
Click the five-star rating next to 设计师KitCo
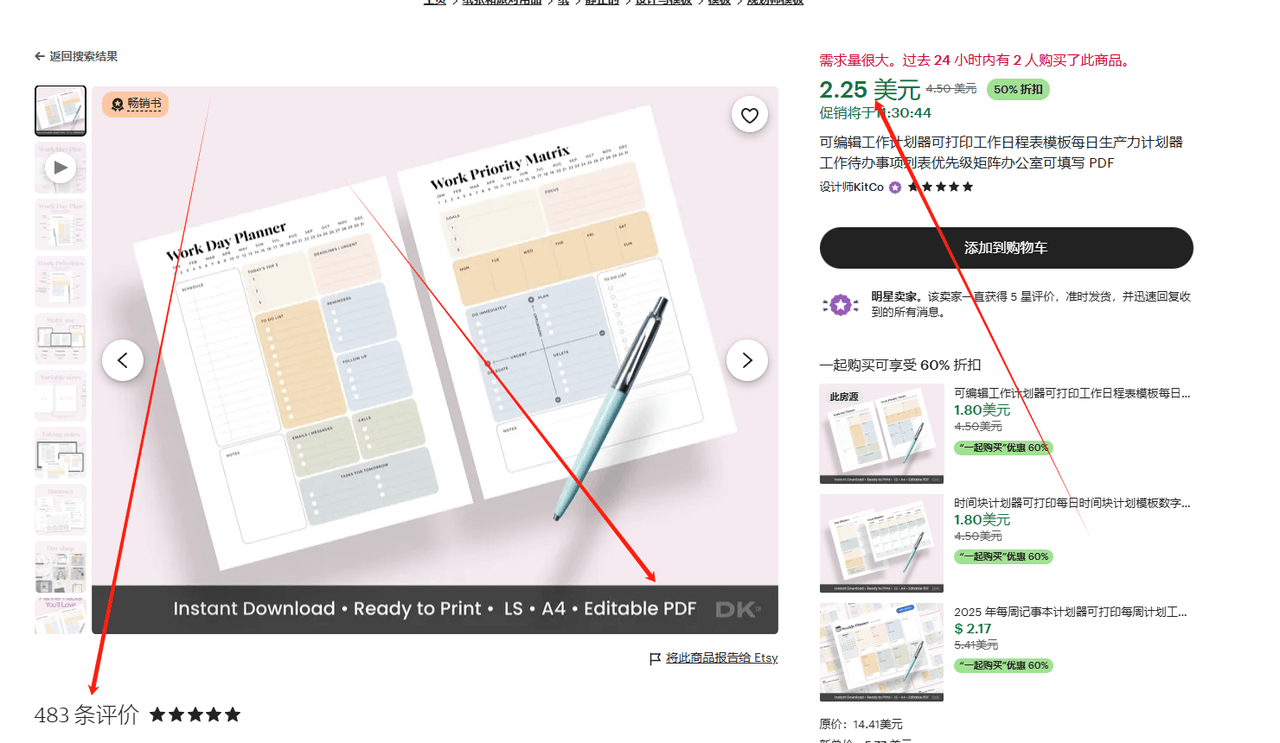coord(940,187)
